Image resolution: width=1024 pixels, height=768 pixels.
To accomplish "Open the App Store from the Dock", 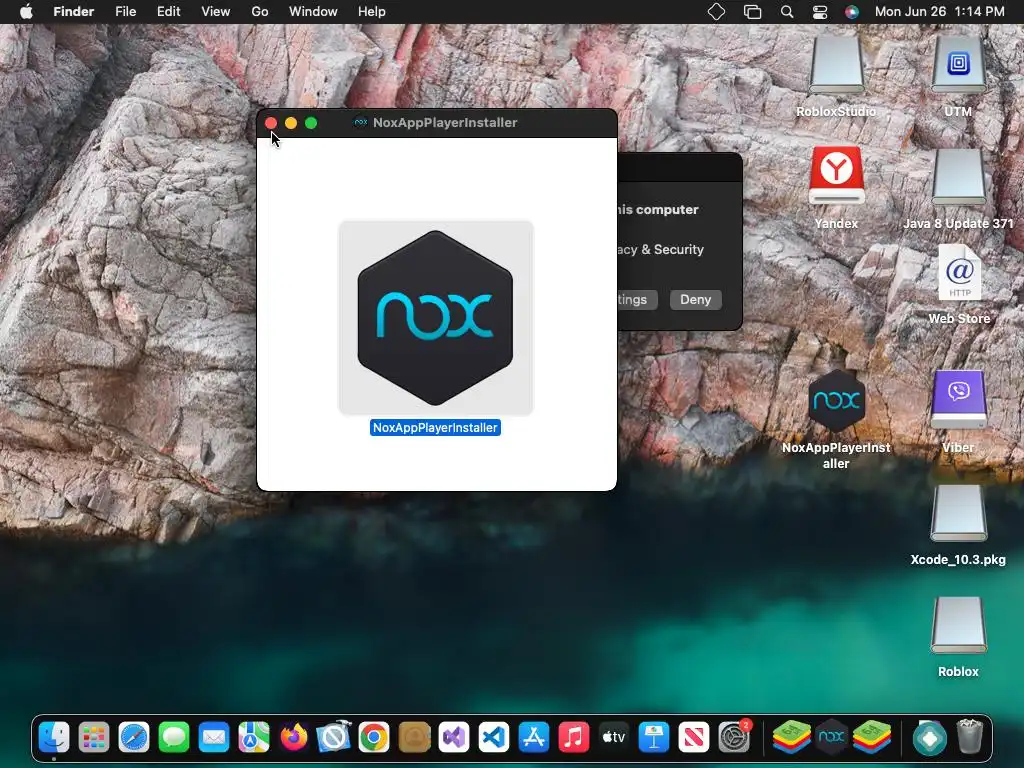I will point(534,738).
